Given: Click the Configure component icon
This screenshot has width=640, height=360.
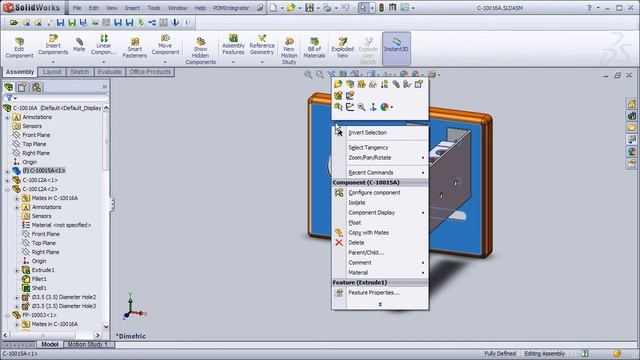Looking at the screenshot, I should [x=339, y=193].
